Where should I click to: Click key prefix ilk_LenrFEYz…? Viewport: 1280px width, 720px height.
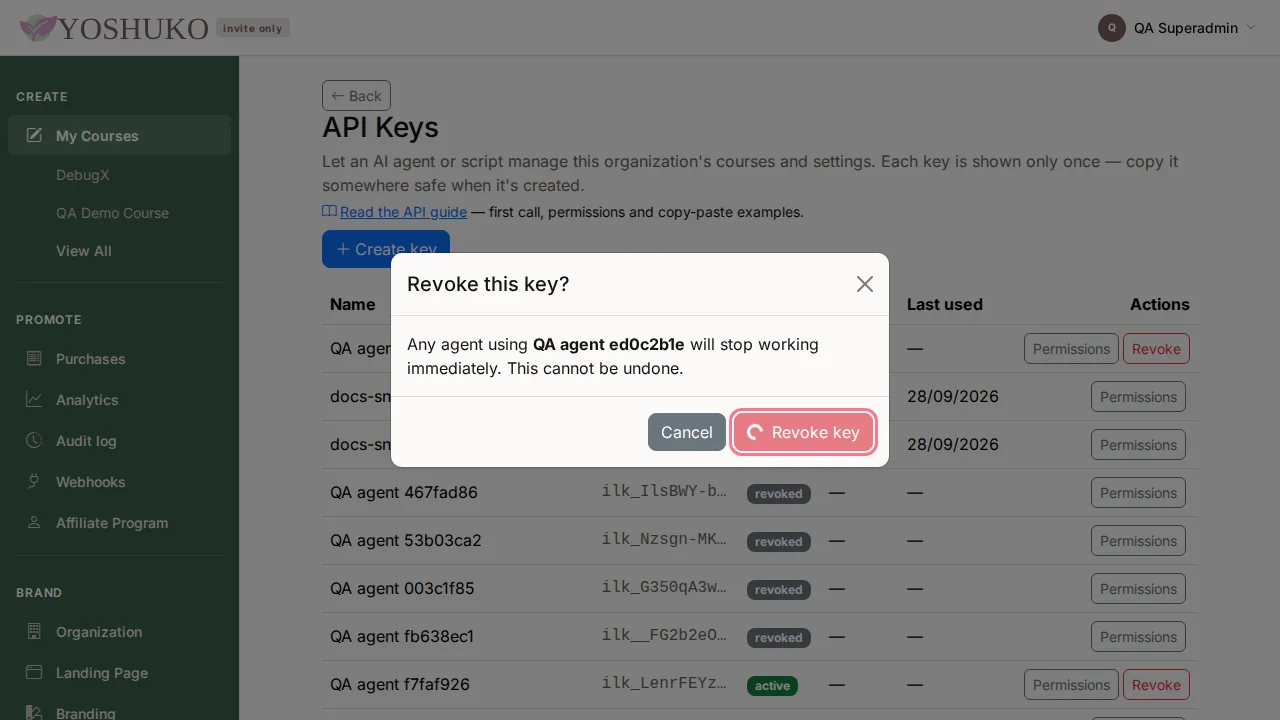[x=665, y=683]
